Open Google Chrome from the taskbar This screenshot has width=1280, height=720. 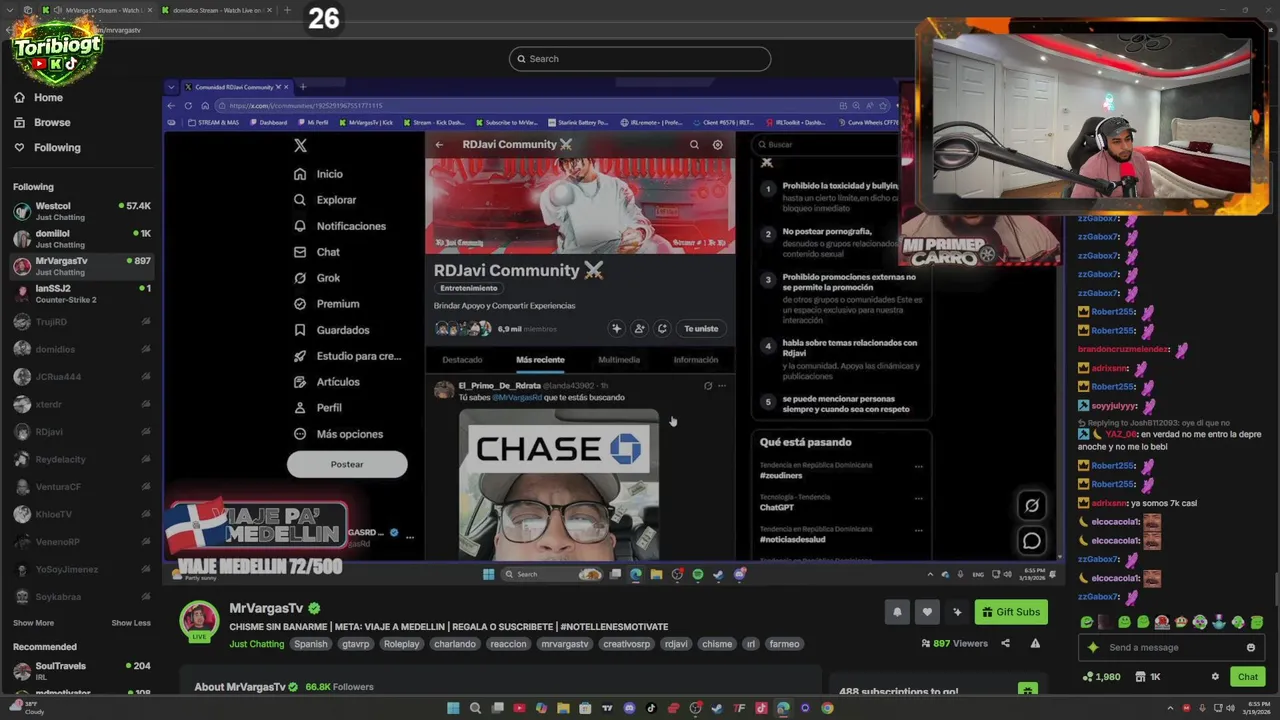(827, 708)
